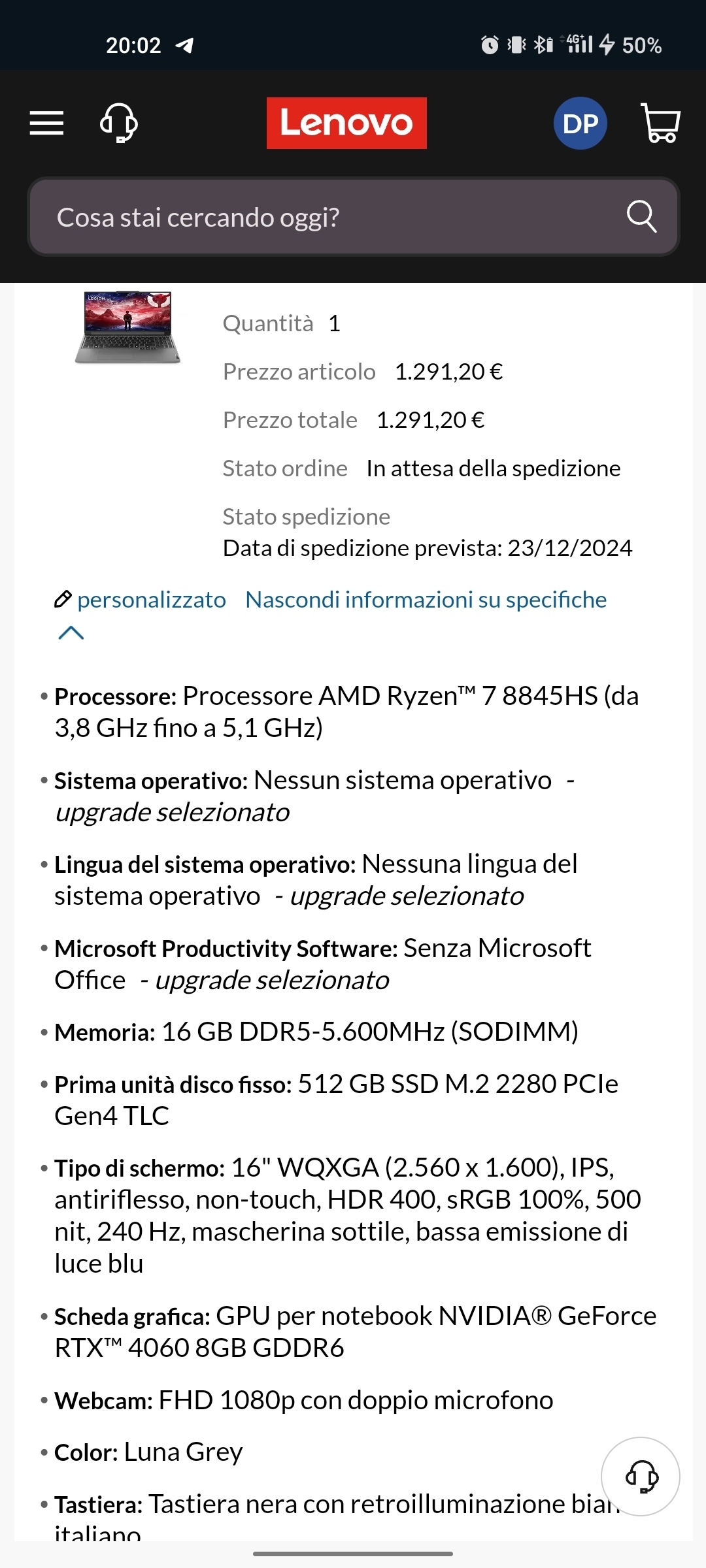706x1568 pixels.
Task: Open the hamburger navigation menu
Action: pyautogui.click(x=46, y=123)
